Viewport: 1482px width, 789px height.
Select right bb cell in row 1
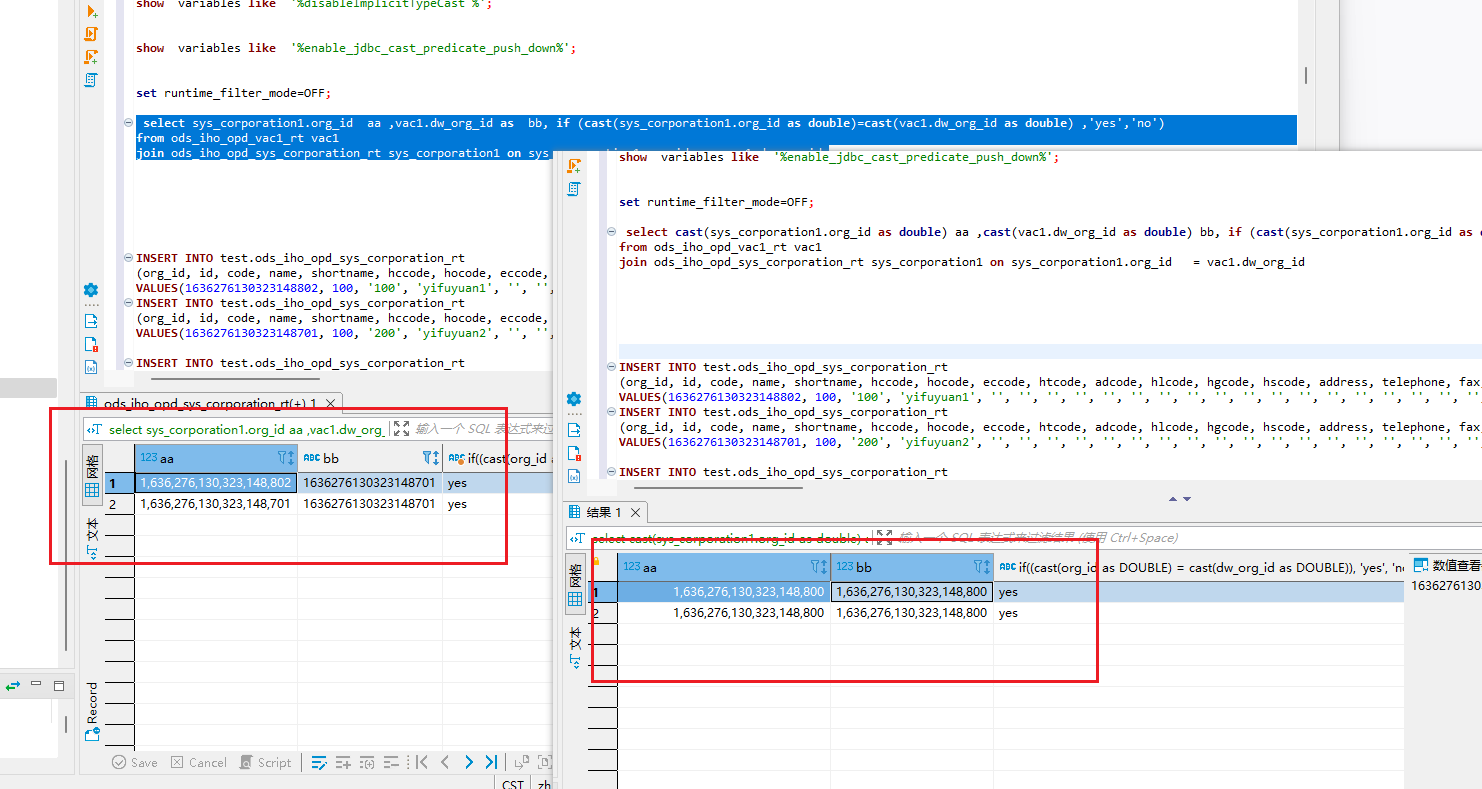pyautogui.click(x=912, y=591)
